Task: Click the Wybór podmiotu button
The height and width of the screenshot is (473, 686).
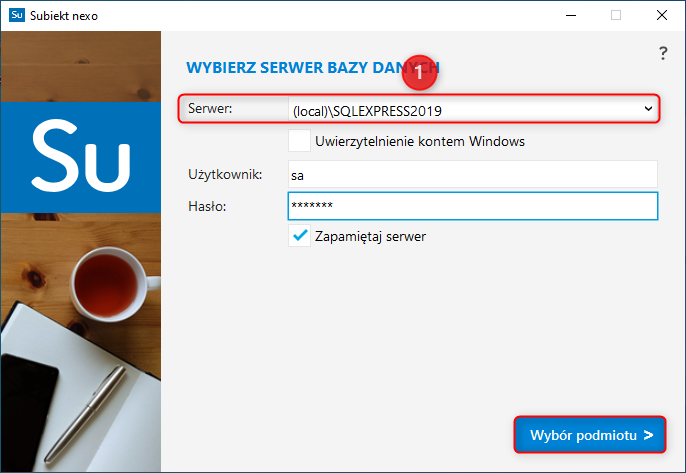Action: pyautogui.click(x=590, y=434)
